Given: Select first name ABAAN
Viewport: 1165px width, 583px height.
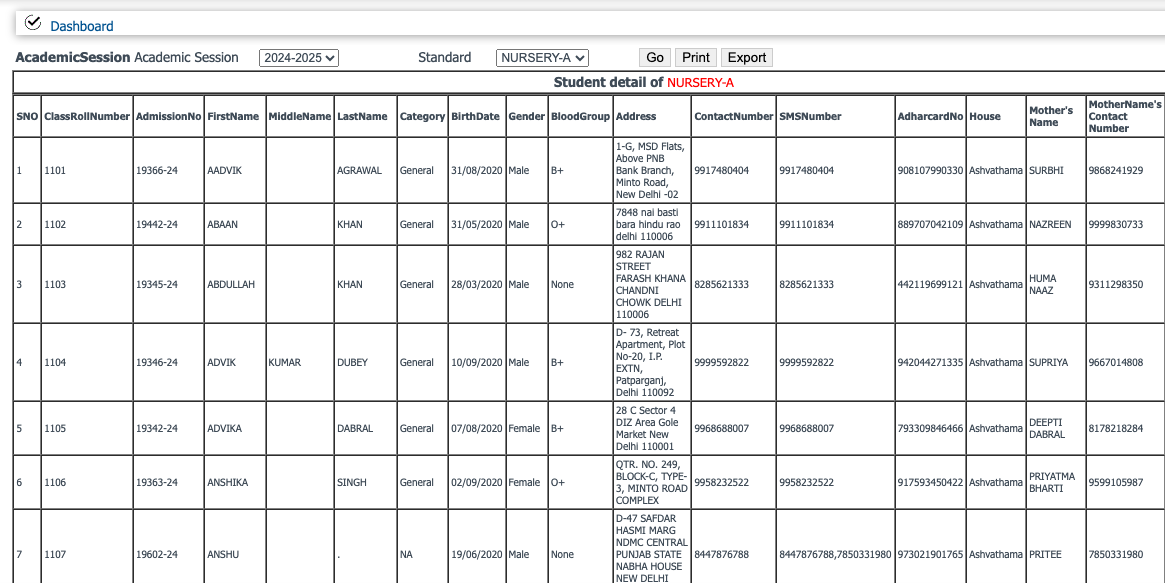Looking at the screenshot, I should [222, 224].
